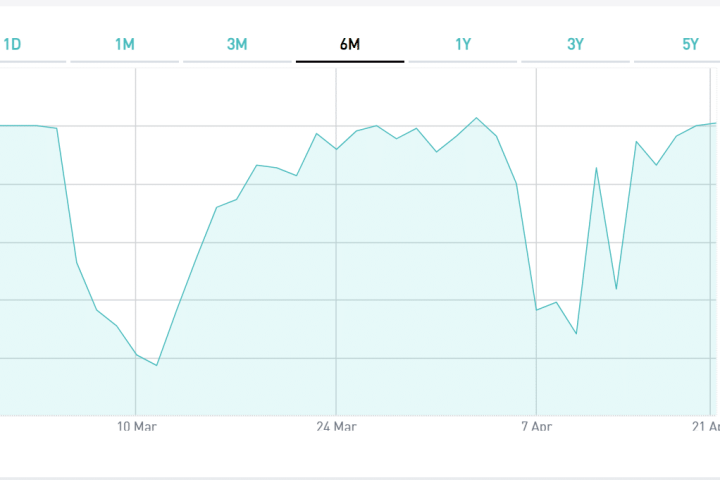Image resolution: width=720 pixels, height=480 pixels.
Task: Click the lowest dip just after 7 Apr
Action: 576,333
